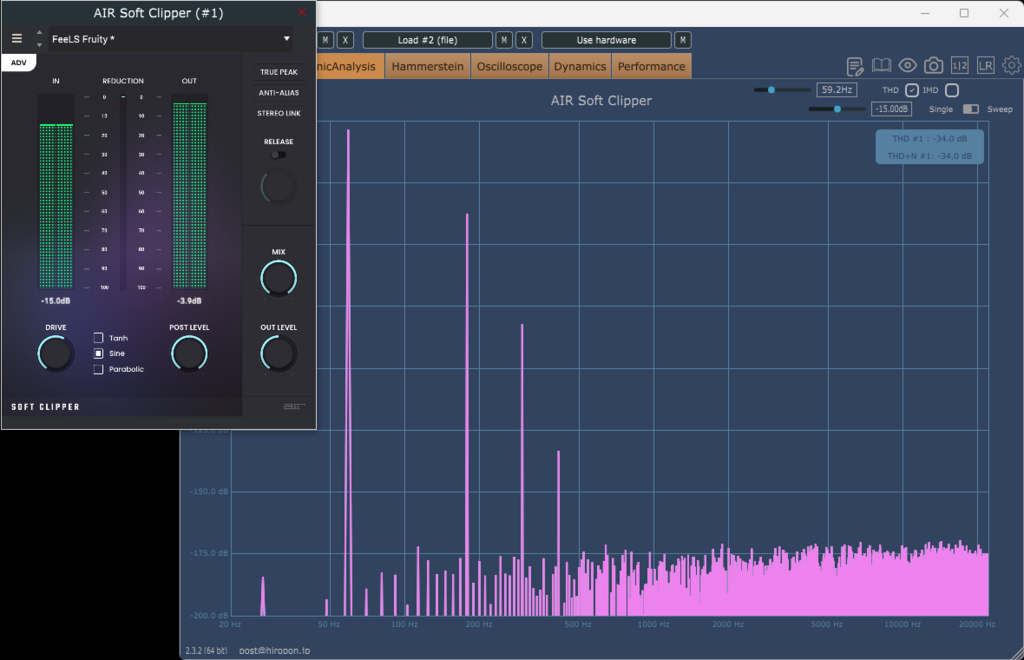Open the Dynamics tab
The width and height of the screenshot is (1024, 660).
[x=580, y=67]
